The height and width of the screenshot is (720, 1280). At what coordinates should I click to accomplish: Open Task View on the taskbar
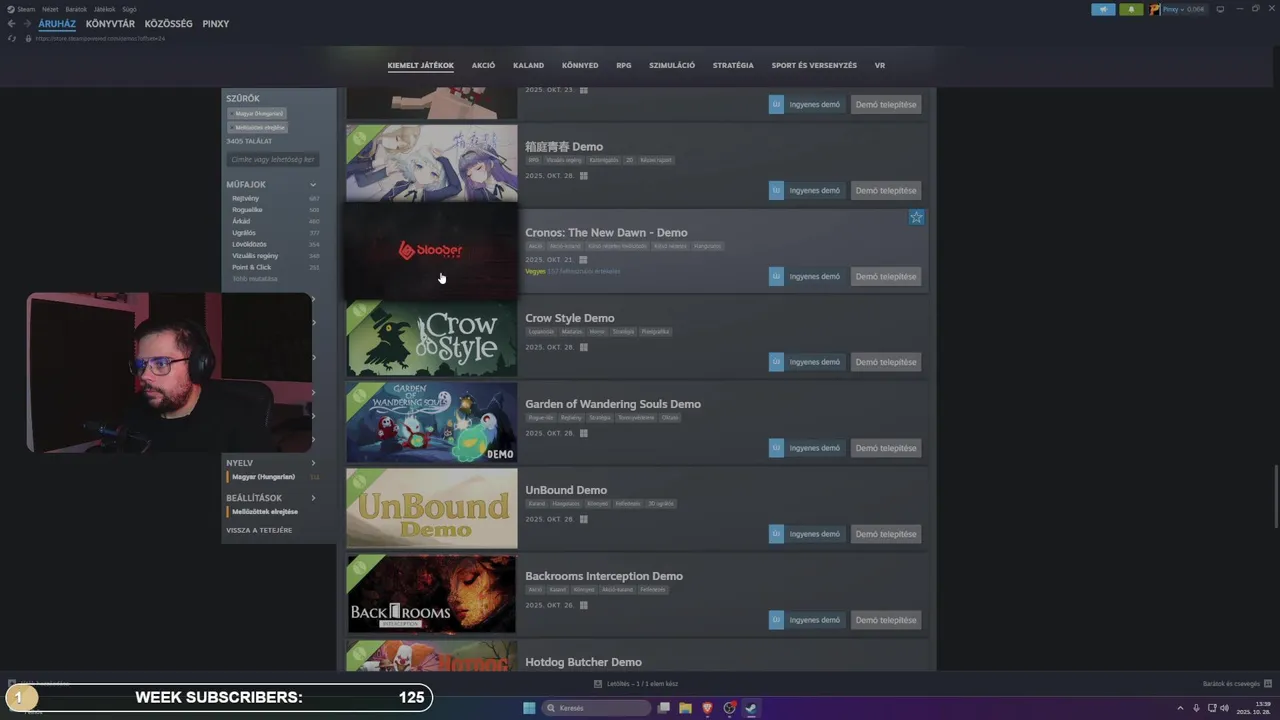pos(663,708)
